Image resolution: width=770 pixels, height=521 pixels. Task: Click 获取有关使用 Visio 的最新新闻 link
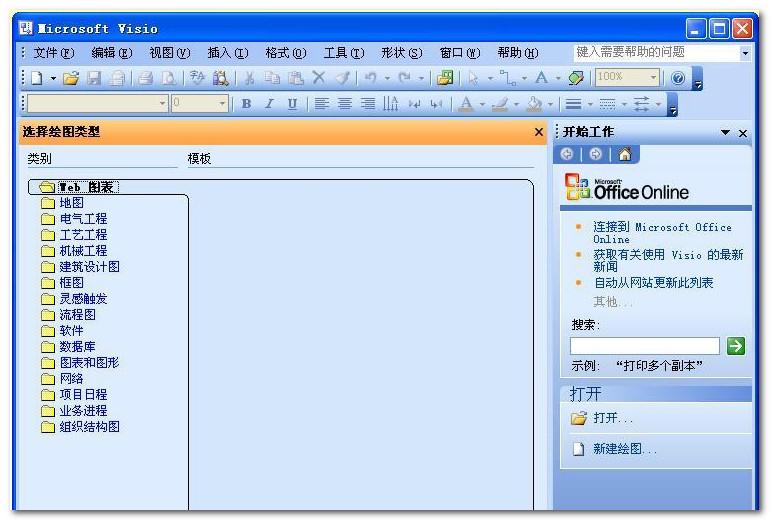click(x=668, y=260)
